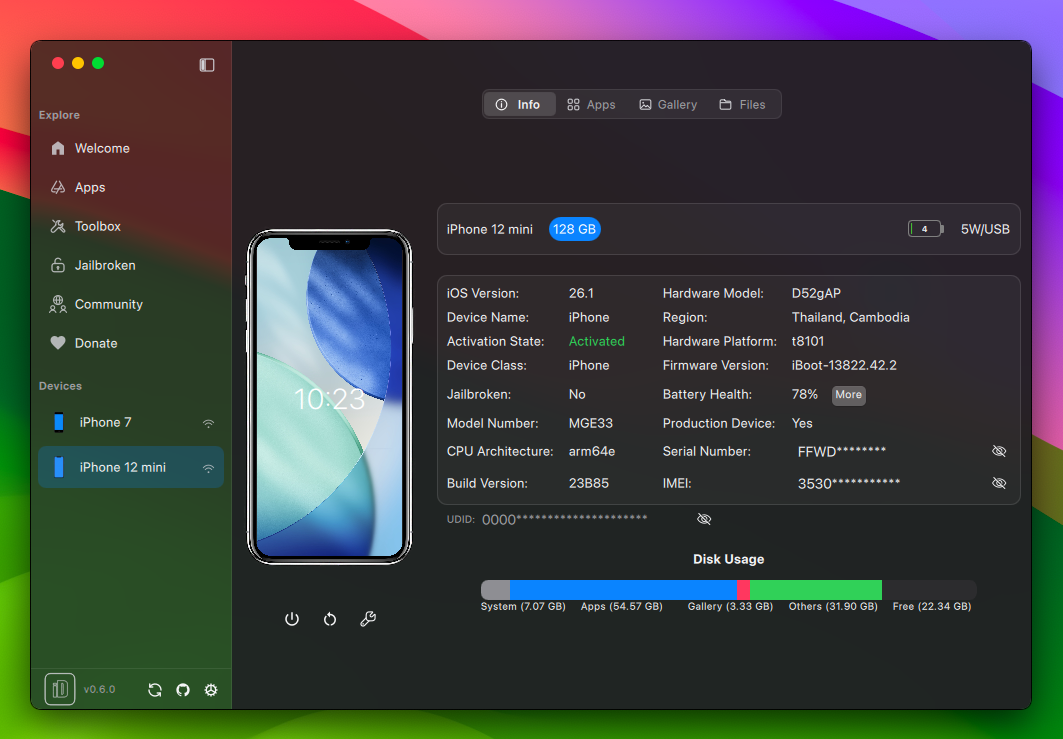Click the refresh update icon in sidebar footer

[155, 690]
